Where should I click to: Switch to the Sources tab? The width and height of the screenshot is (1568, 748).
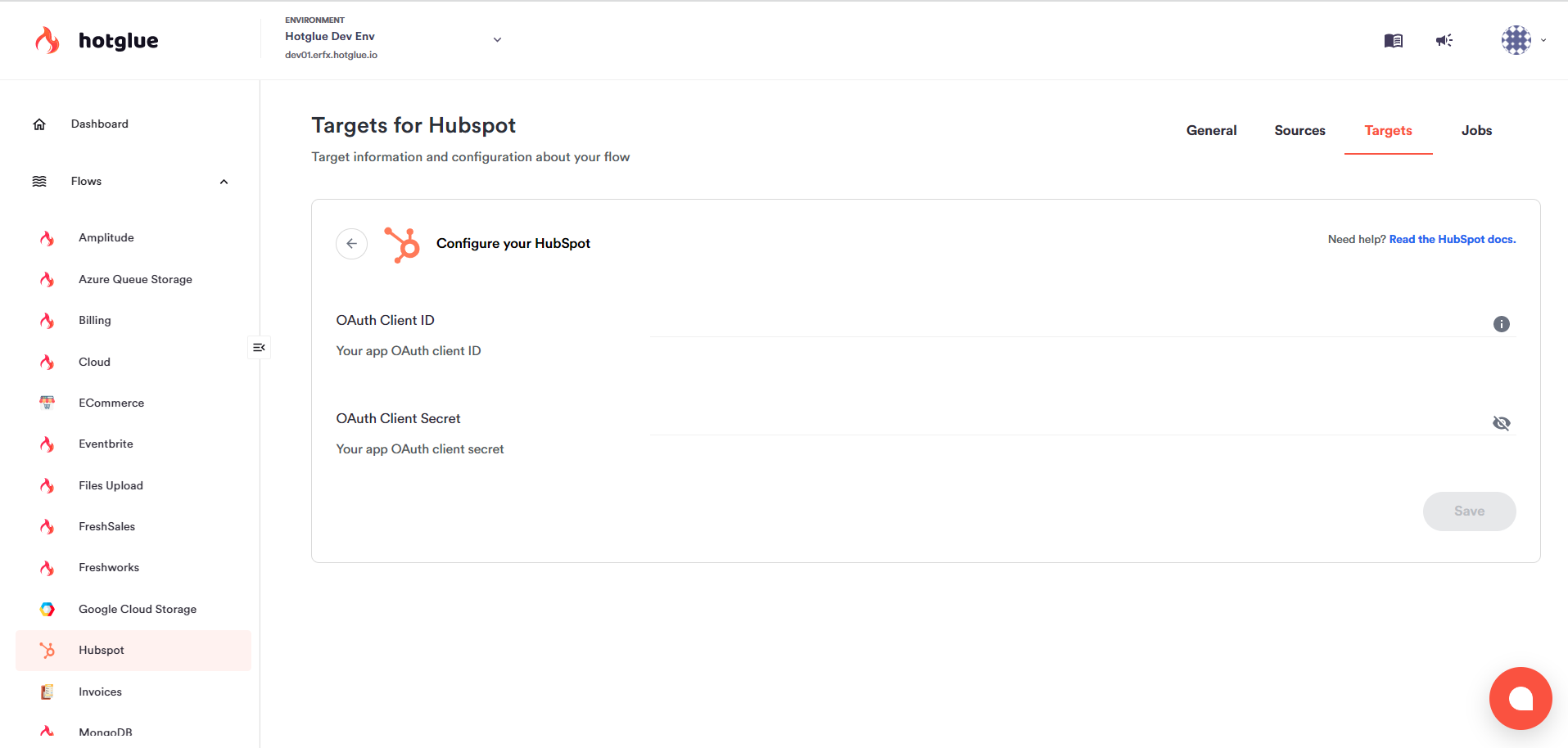coord(1299,130)
